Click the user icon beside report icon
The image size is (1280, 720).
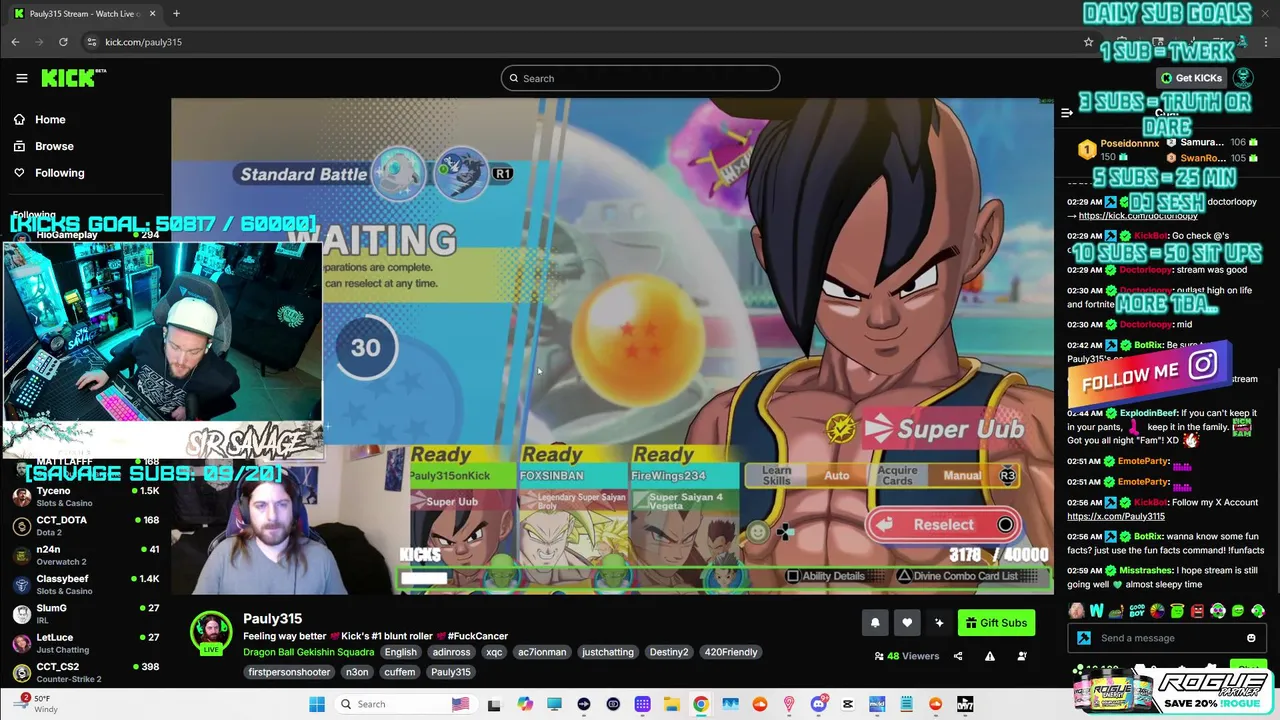tap(1022, 656)
